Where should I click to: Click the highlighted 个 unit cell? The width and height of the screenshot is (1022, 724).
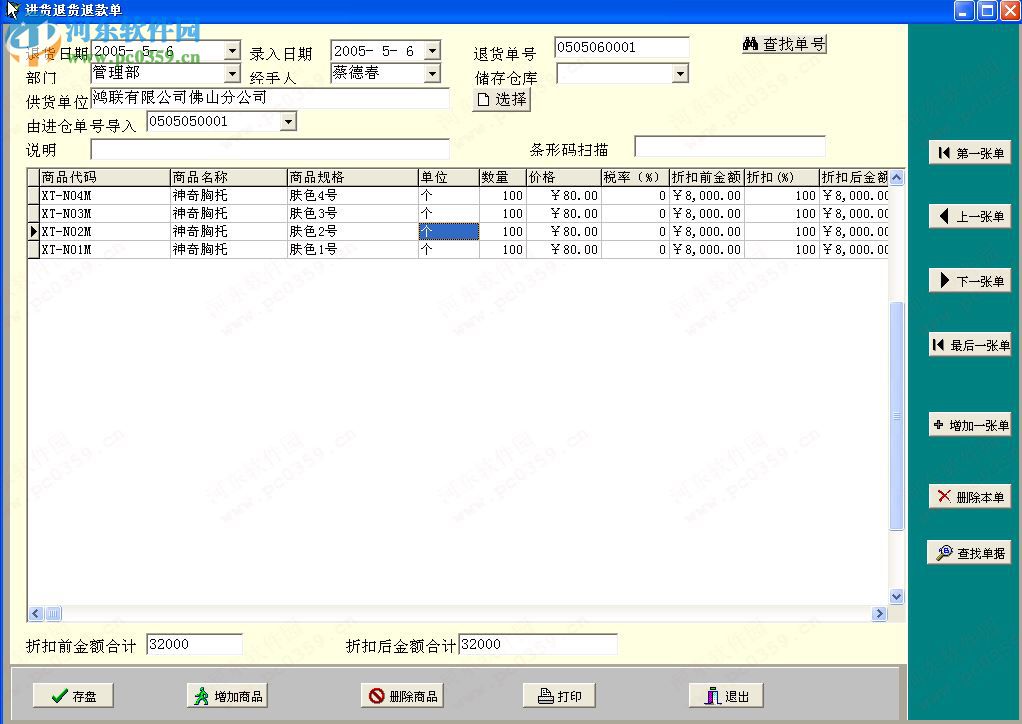point(448,231)
